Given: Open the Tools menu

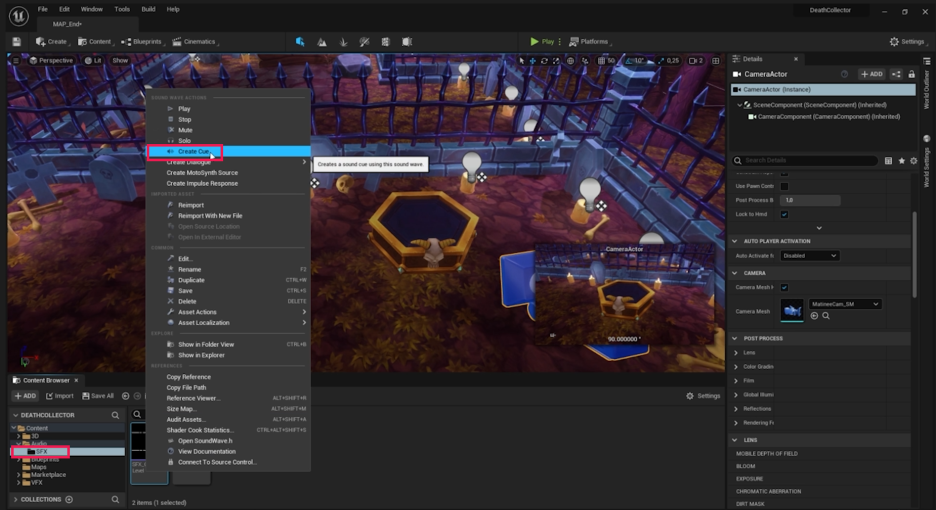Looking at the screenshot, I should click(x=122, y=9).
